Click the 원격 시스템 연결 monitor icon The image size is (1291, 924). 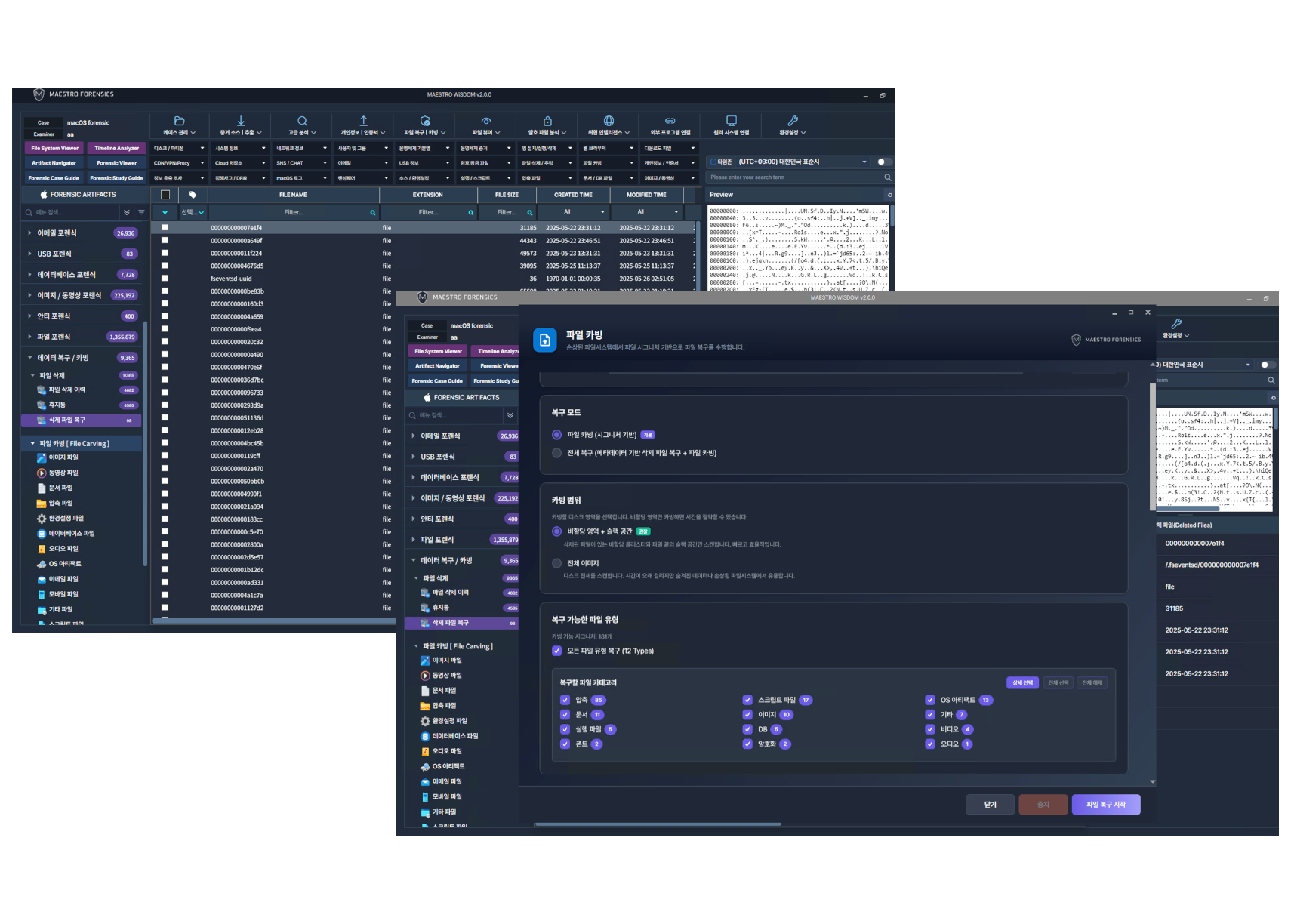[731, 121]
